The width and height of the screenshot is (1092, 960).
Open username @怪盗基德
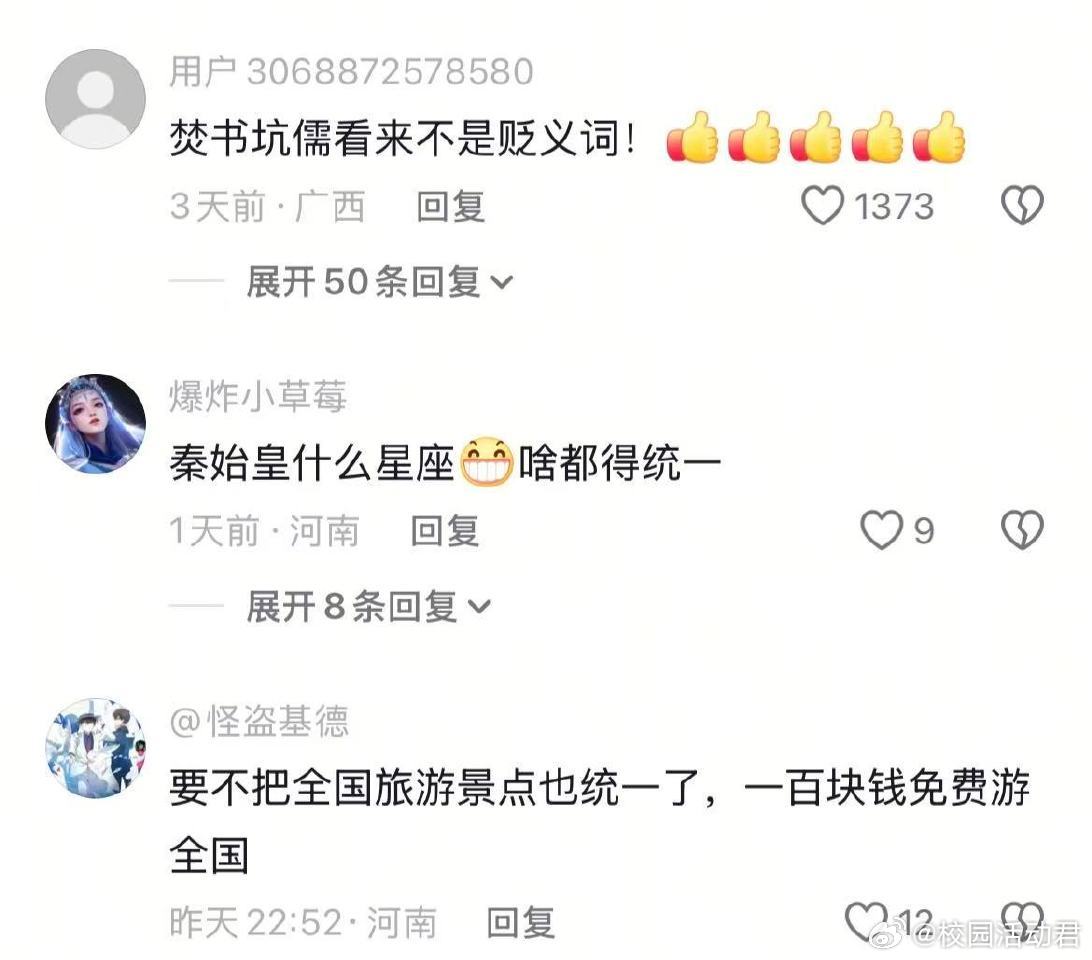[x=259, y=722]
